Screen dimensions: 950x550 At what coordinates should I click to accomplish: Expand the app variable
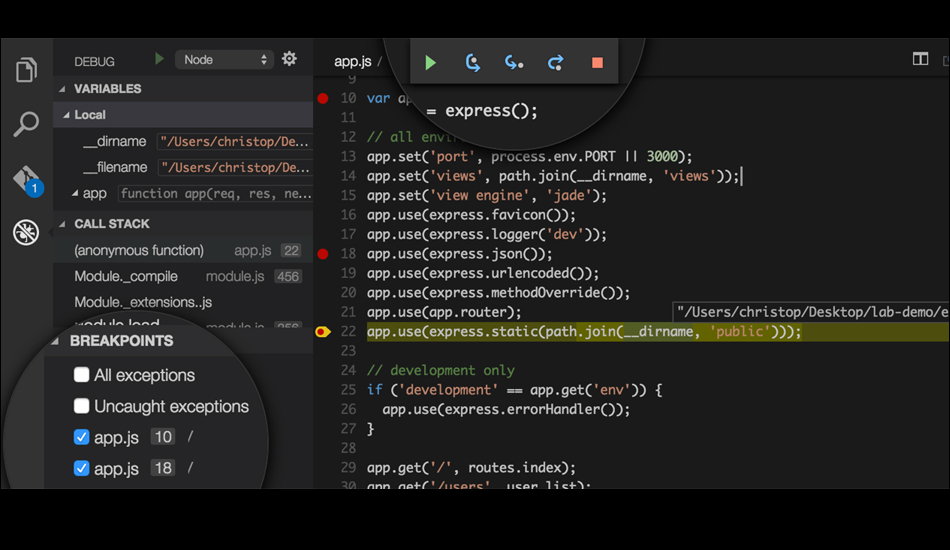tap(75, 193)
